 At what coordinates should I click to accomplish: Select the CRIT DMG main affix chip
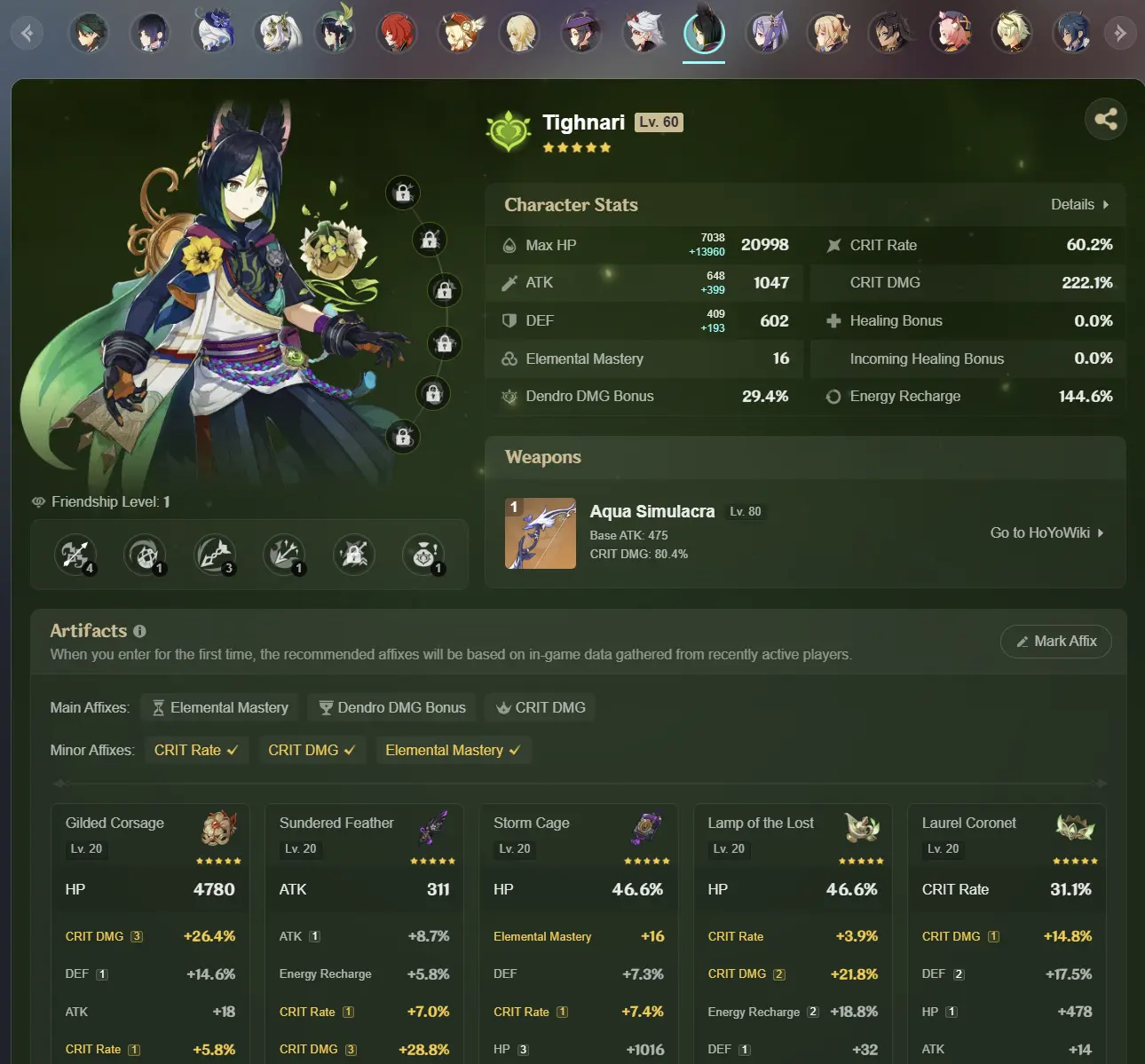coord(541,707)
